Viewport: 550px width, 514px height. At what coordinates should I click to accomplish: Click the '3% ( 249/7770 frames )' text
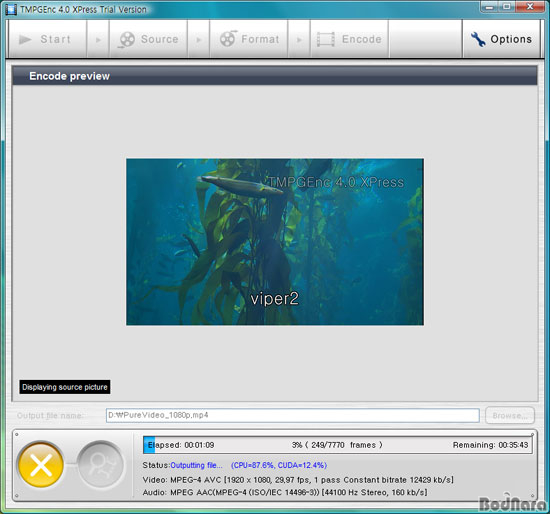pos(337,445)
